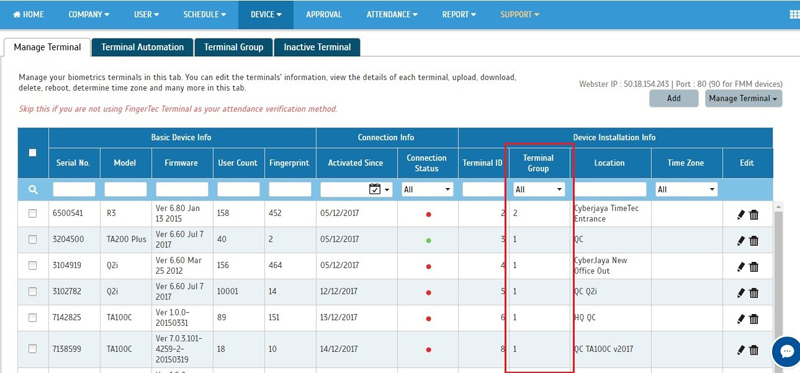The image size is (800, 373).
Task: Go to HOME page
Action: tap(28, 15)
